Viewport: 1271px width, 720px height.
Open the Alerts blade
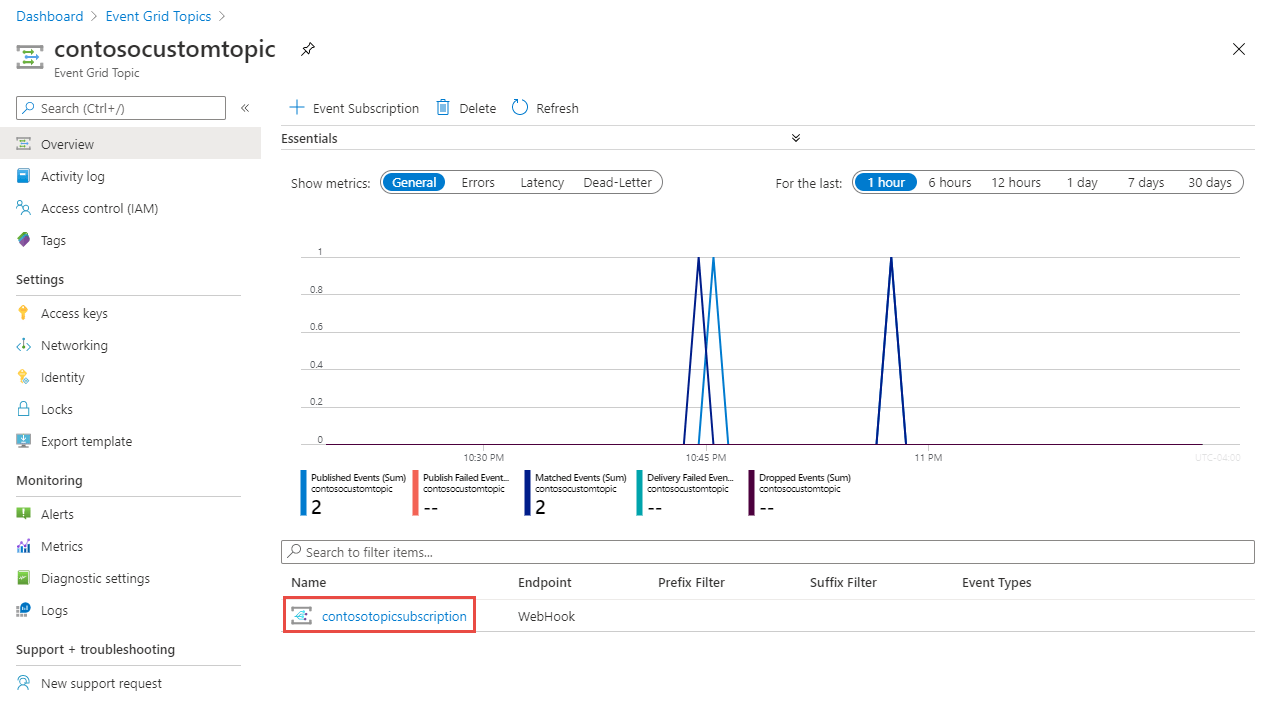point(61,513)
